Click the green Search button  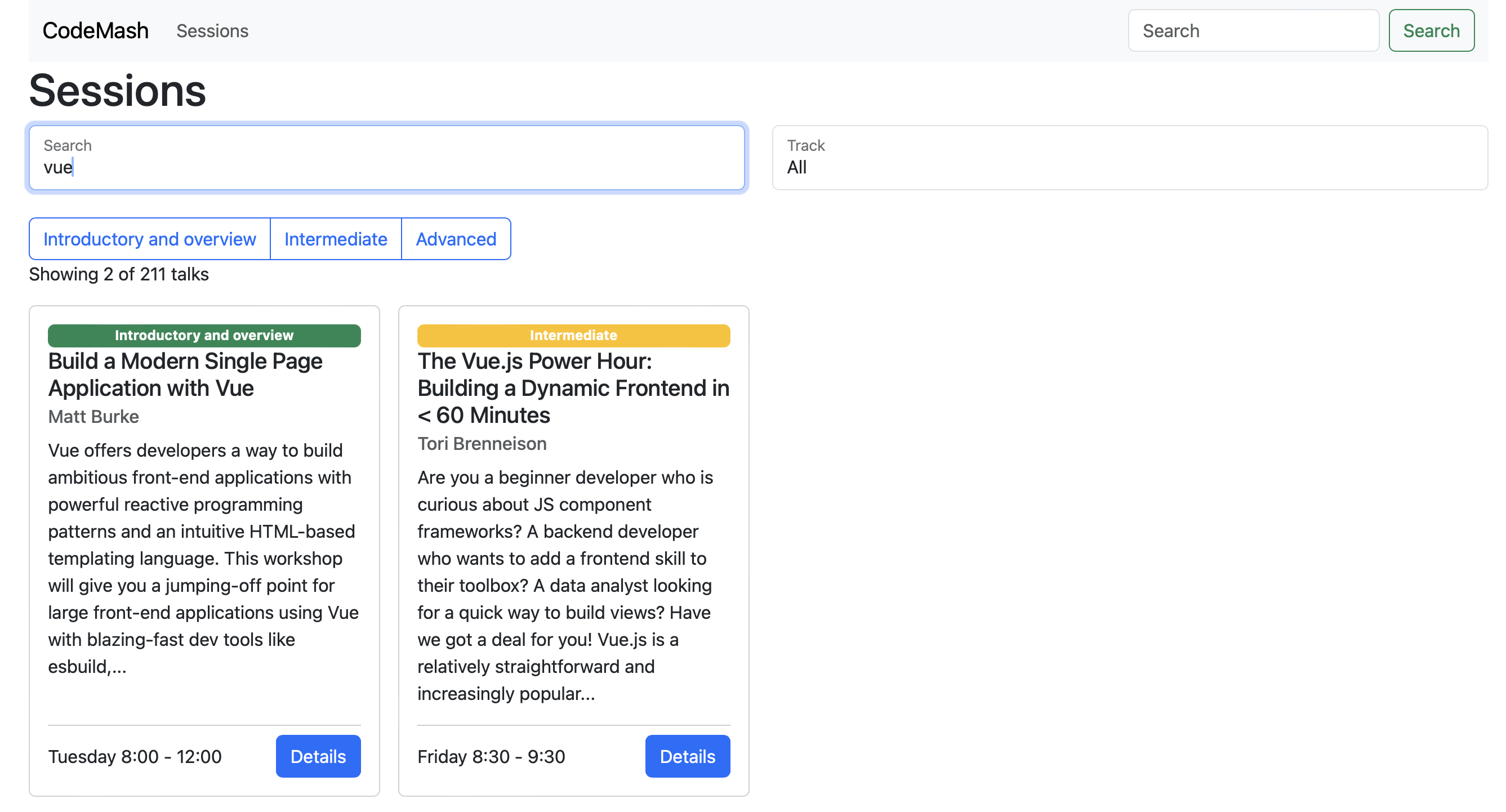coord(1431,30)
